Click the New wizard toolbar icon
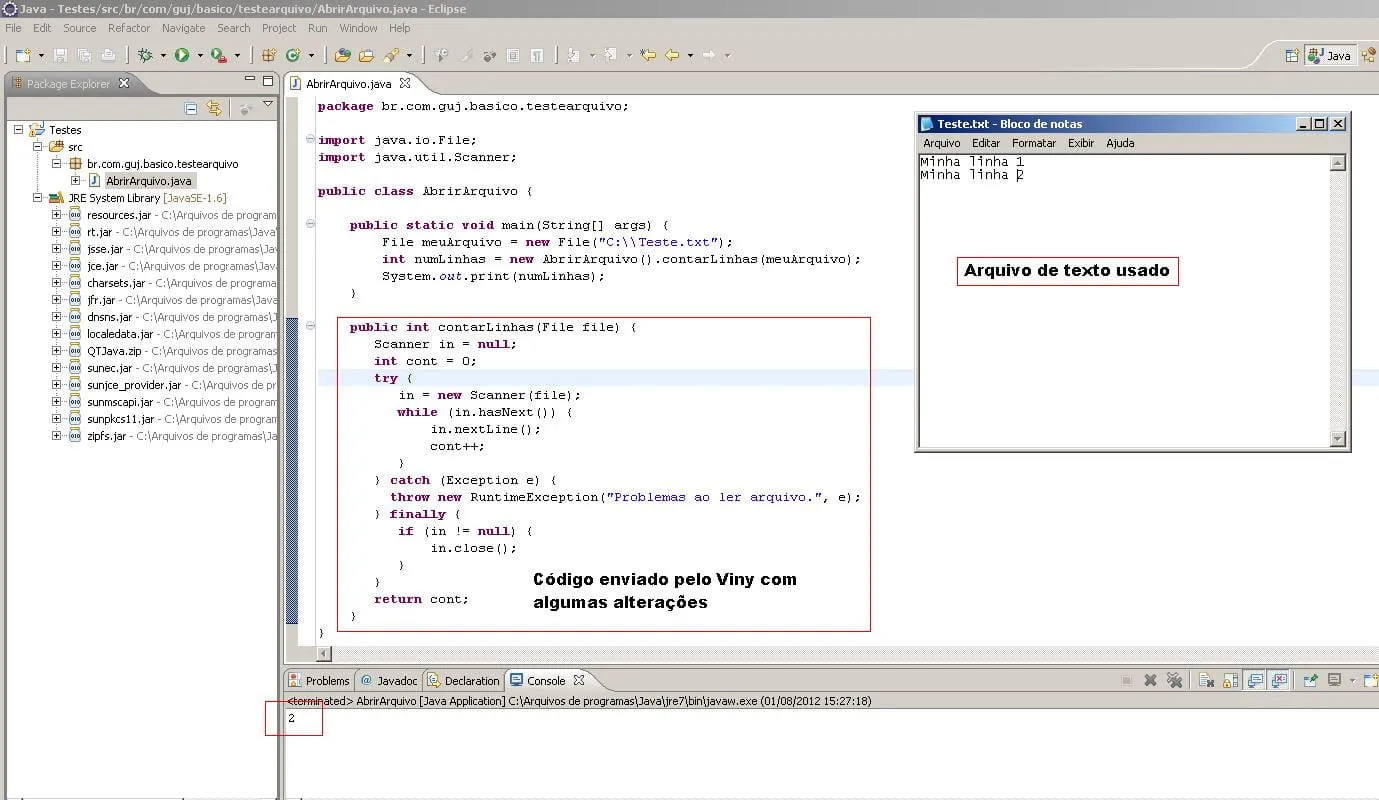 click(x=23, y=55)
